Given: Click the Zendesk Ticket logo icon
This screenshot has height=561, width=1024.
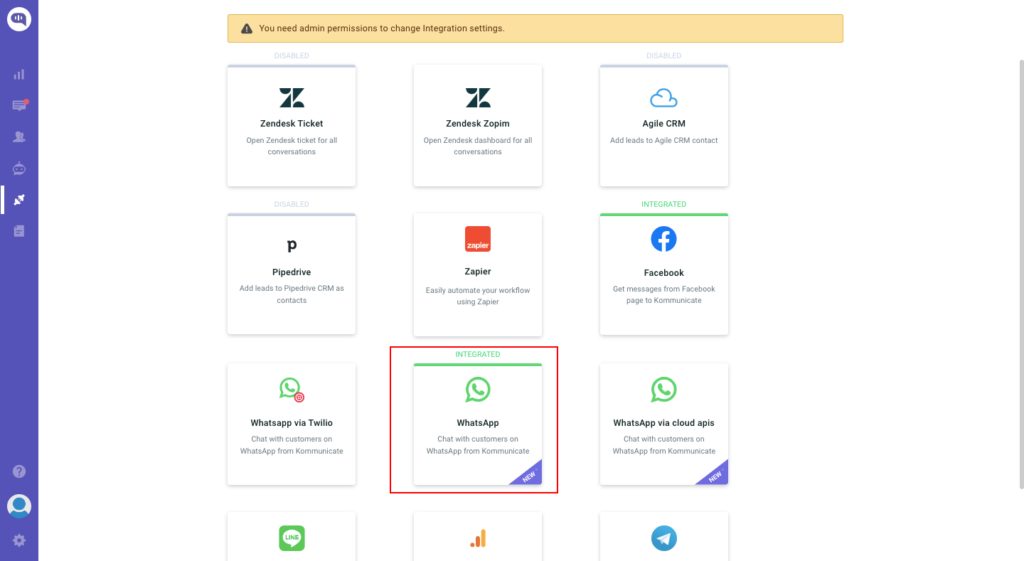Looking at the screenshot, I should pyautogui.click(x=291, y=98).
